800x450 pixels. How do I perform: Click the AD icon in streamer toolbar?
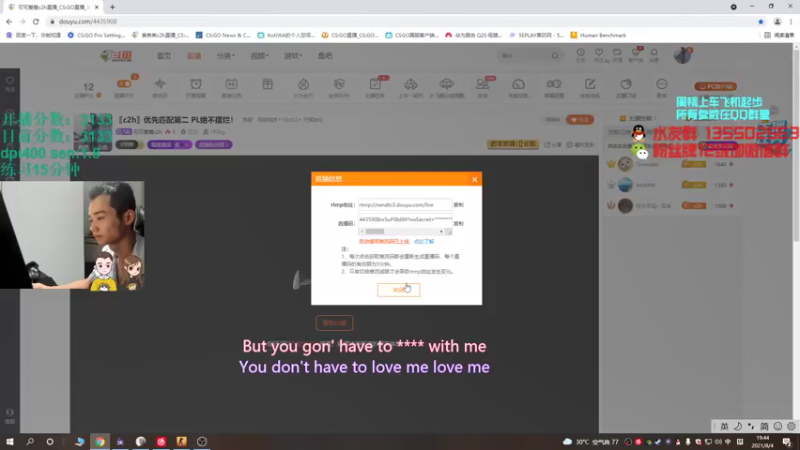232,84
